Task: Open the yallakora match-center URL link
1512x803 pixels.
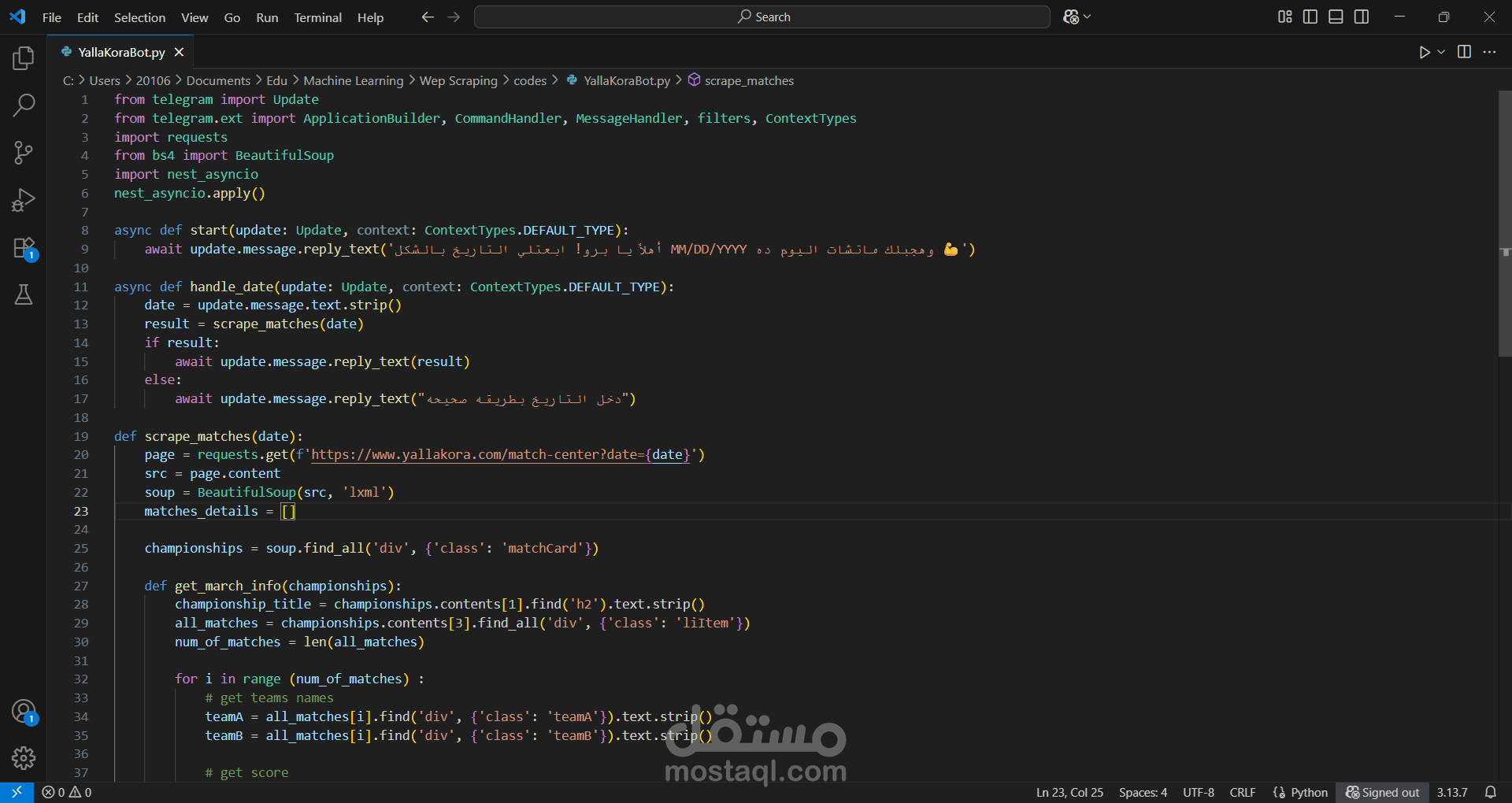Action: 501,454
